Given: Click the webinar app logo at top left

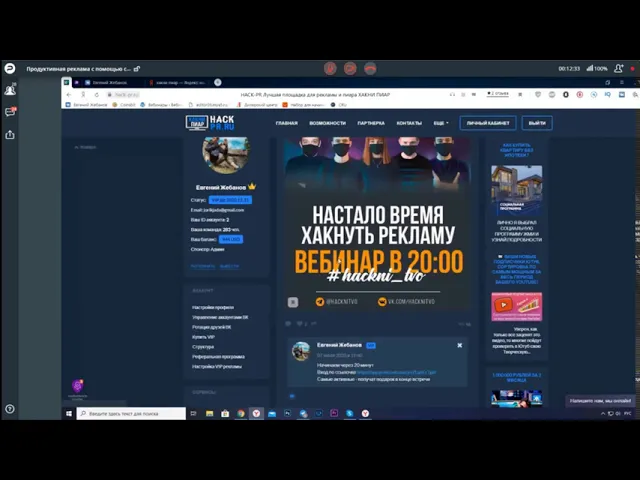Looking at the screenshot, I should coord(10,68).
